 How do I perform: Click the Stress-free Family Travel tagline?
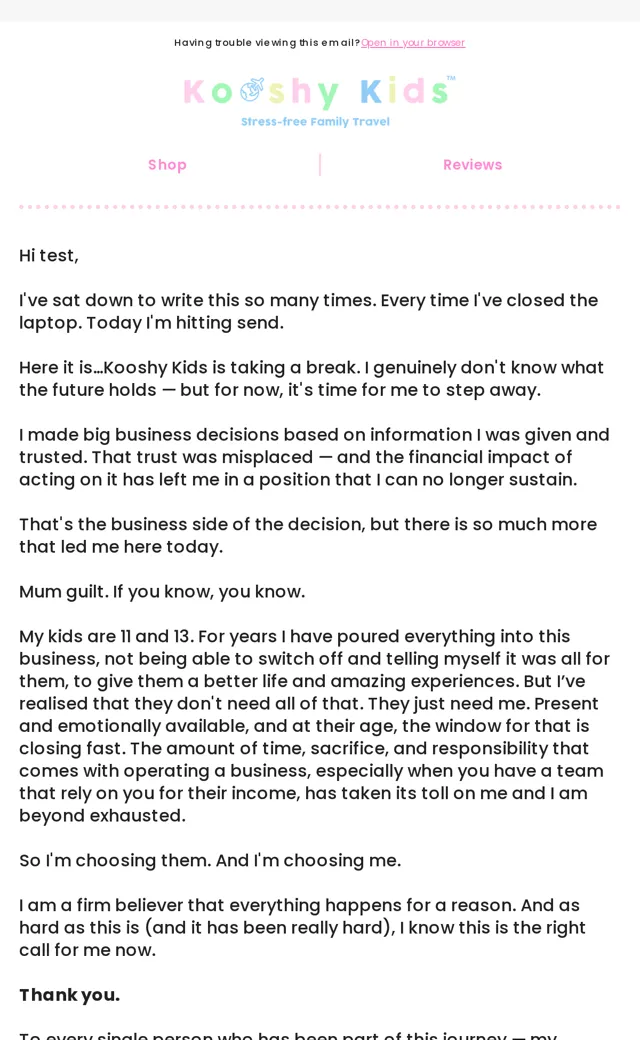315,121
